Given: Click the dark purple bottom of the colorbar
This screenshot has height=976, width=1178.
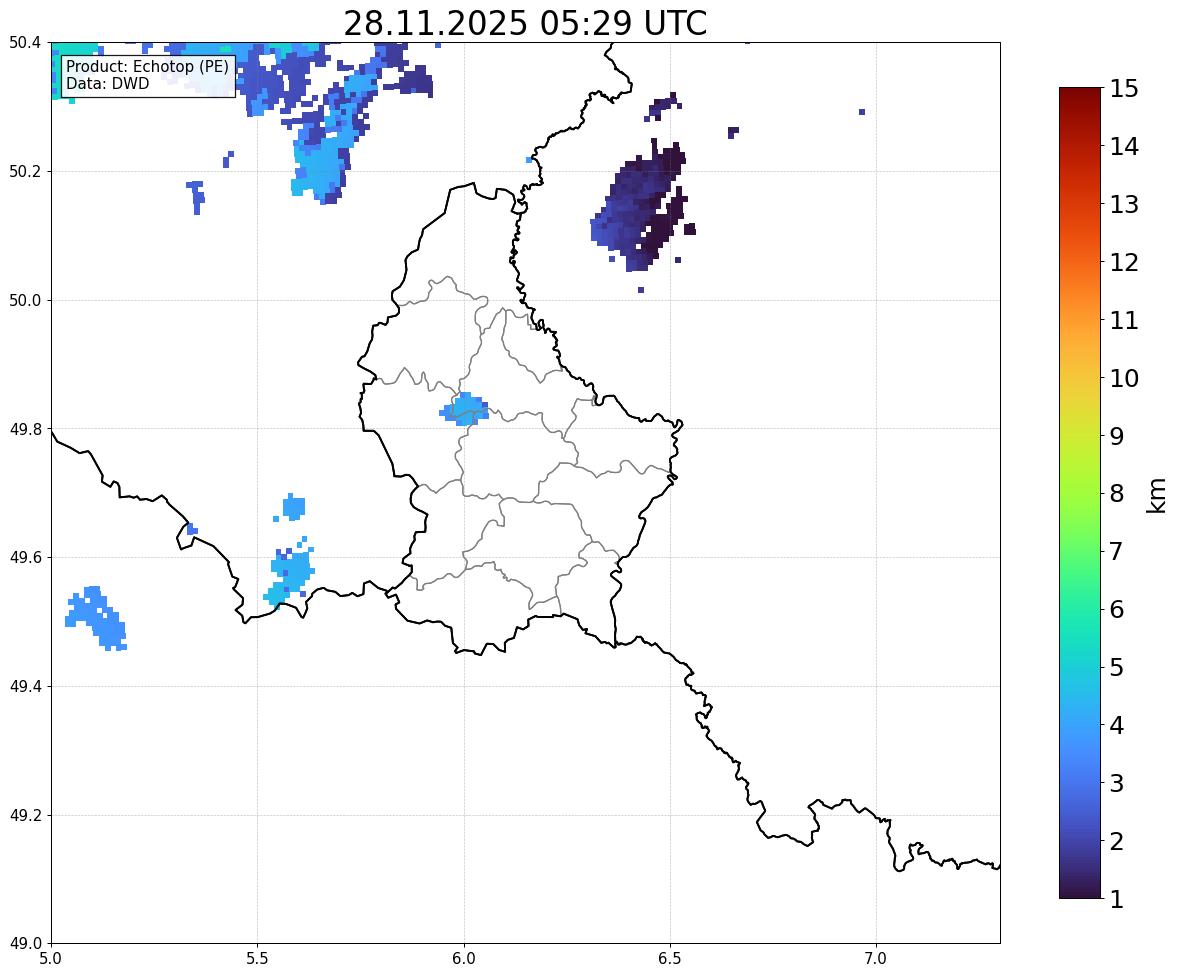Looking at the screenshot, I should click(1080, 891).
